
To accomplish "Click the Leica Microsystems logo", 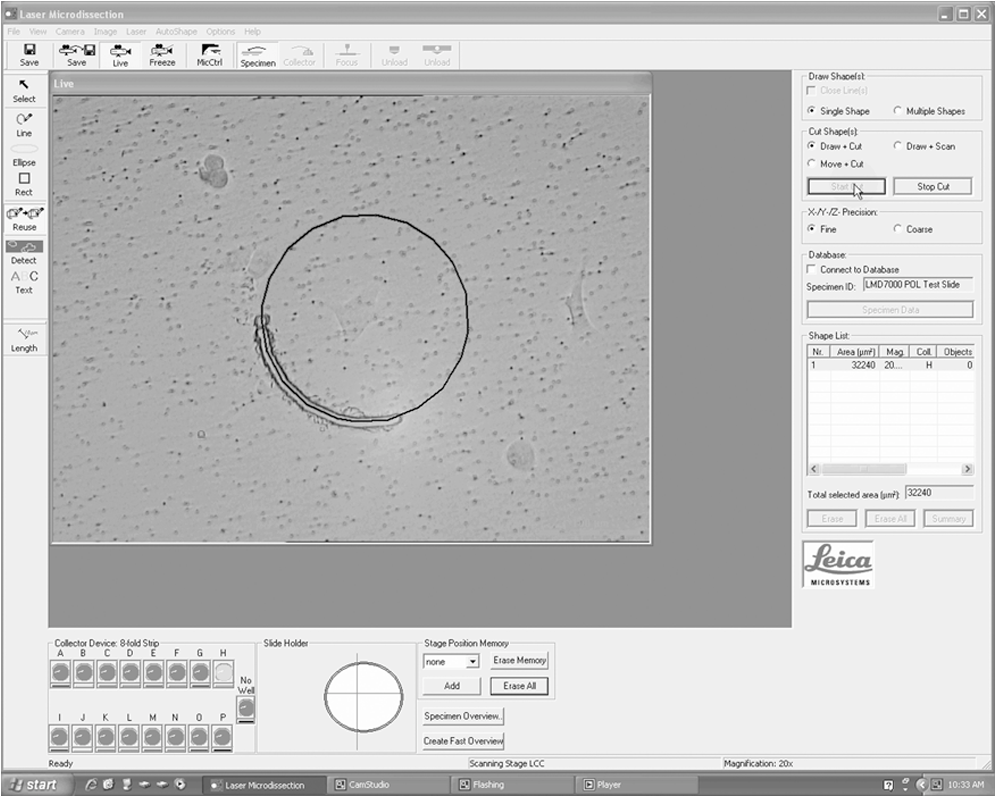I will pos(838,565).
